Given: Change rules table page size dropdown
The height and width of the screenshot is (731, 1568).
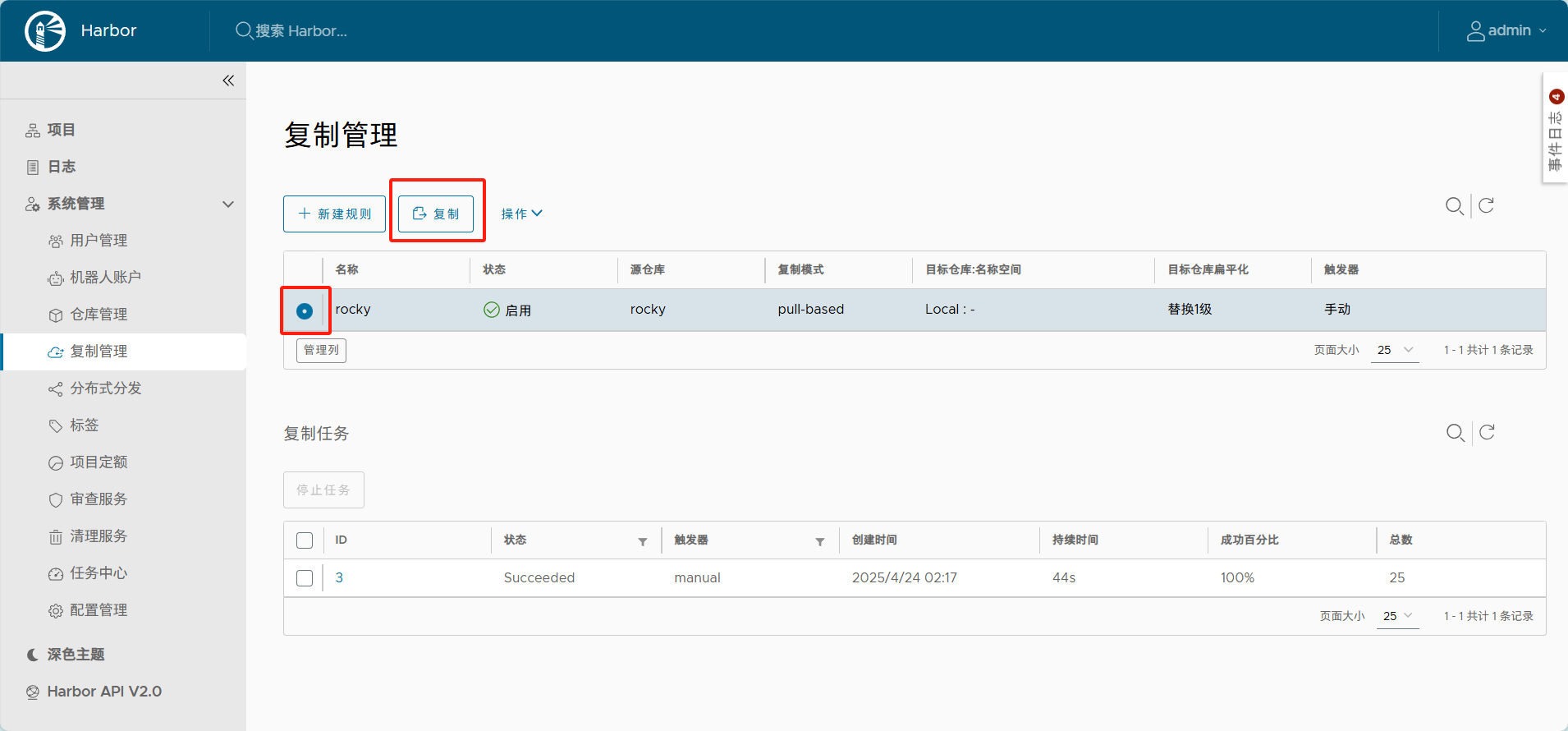Looking at the screenshot, I should pos(1395,350).
